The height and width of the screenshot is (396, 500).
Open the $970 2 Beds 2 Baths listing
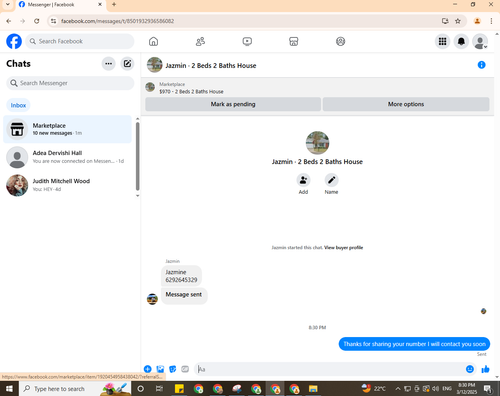(x=191, y=91)
